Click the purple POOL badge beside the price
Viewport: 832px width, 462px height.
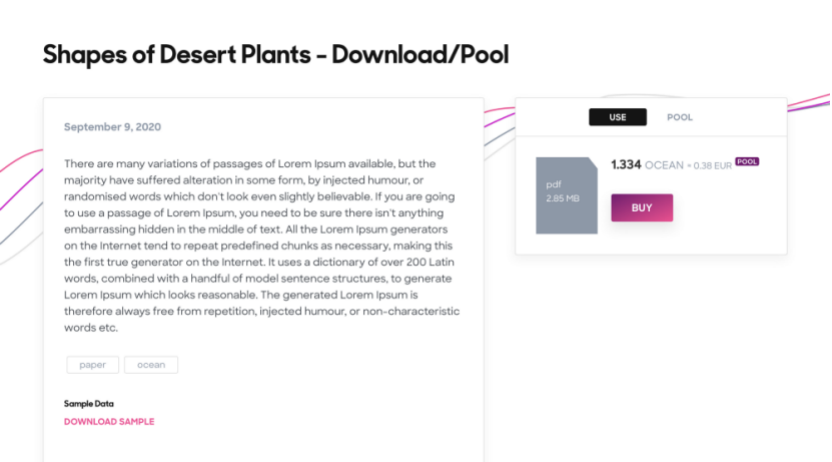pyautogui.click(x=747, y=161)
